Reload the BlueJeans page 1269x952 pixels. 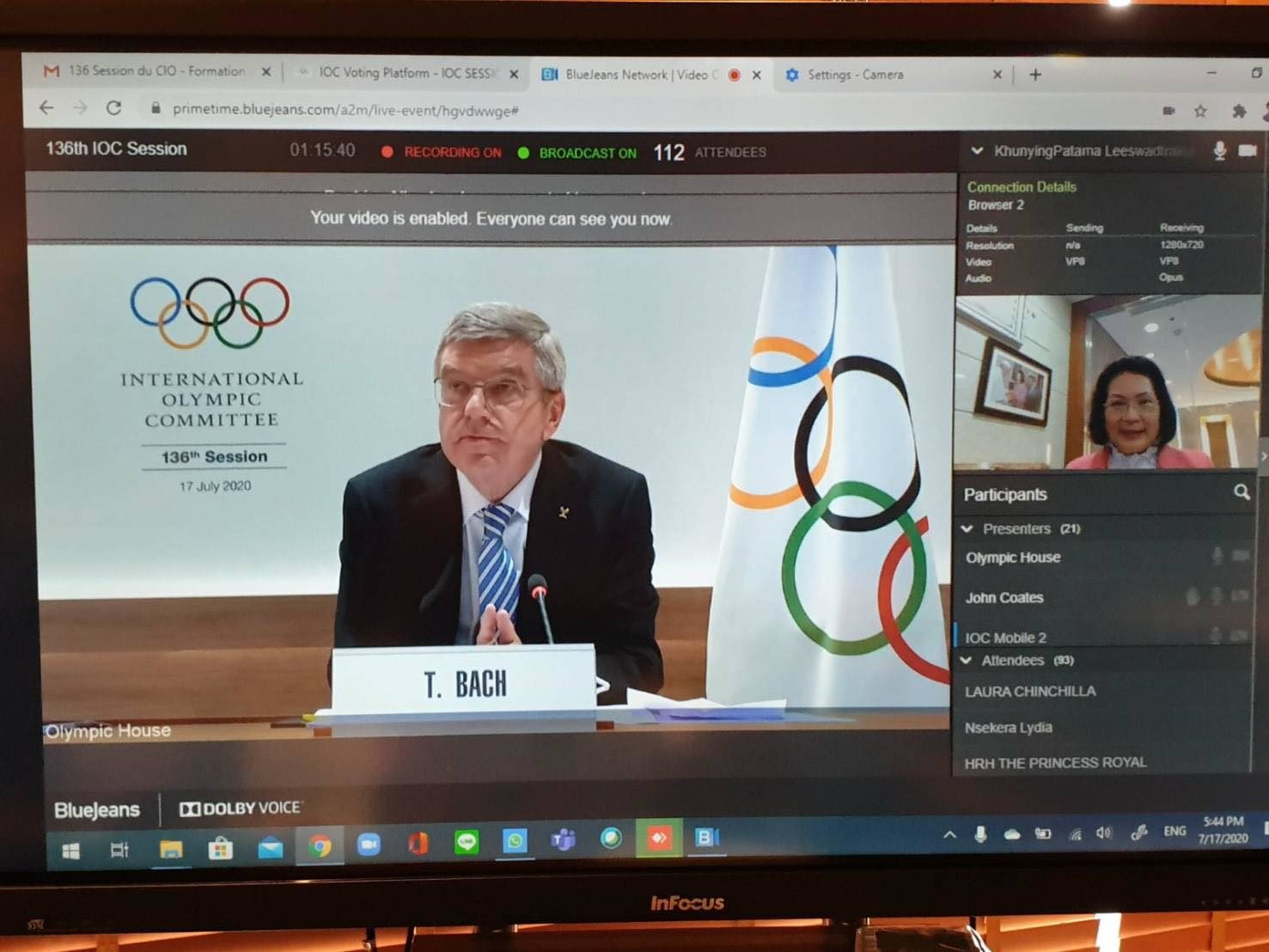pos(113,108)
